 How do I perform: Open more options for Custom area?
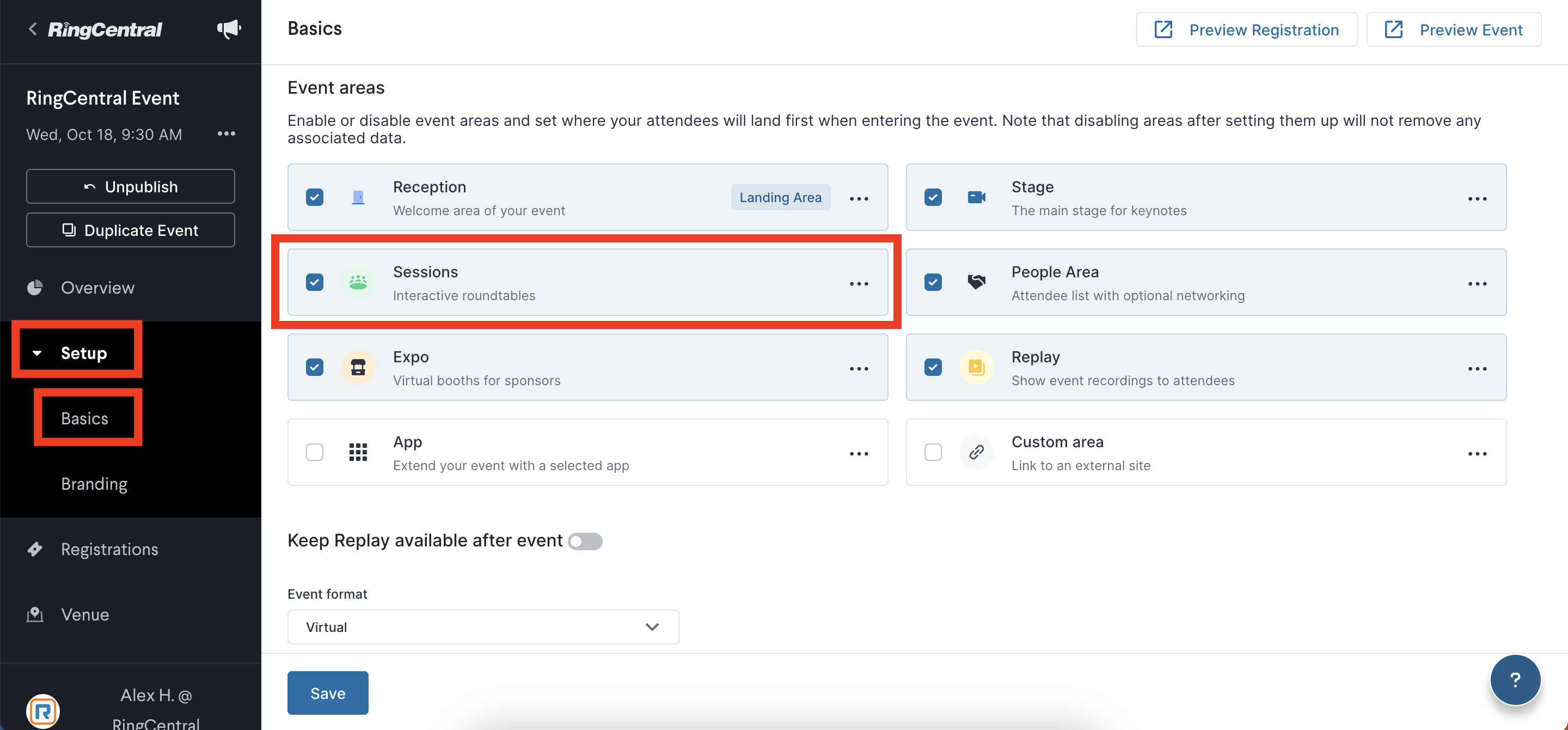tap(1477, 454)
